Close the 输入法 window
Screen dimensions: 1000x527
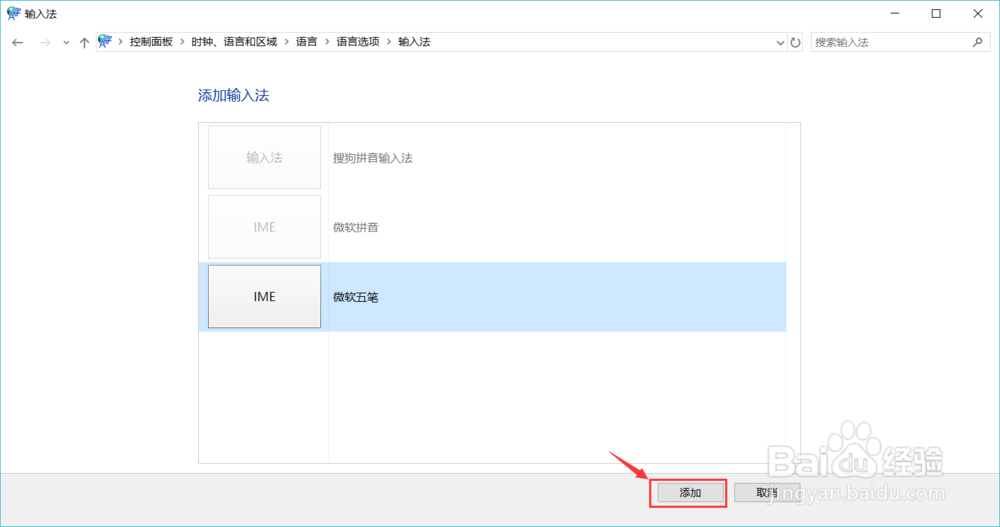point(978,13)
